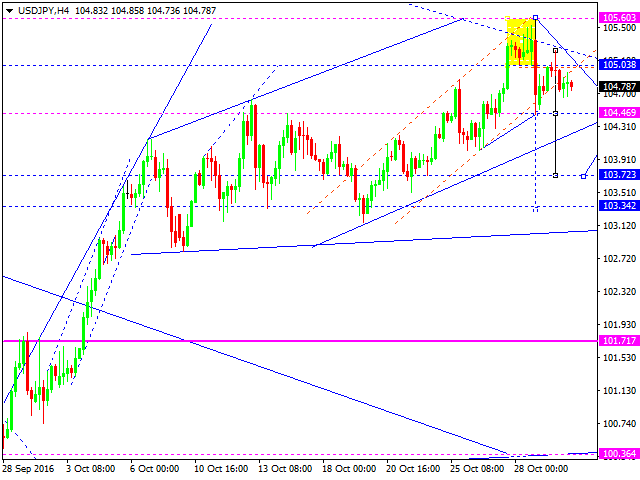The height and width of the screenshot is (480, 640).
Task: Select the 101.930 price scale value
Action: [x=620, y=325]
